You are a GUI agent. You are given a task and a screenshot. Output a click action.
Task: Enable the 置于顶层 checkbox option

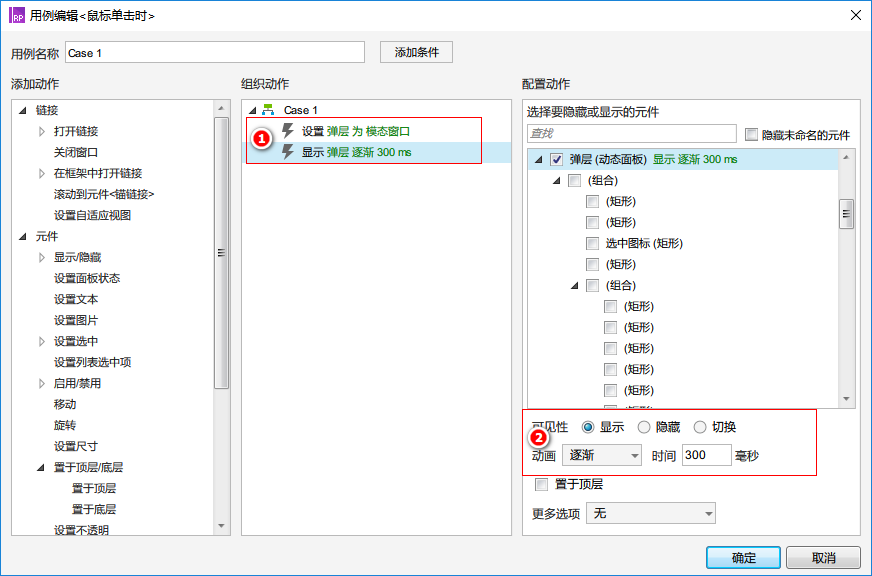[x=541, y=484]
